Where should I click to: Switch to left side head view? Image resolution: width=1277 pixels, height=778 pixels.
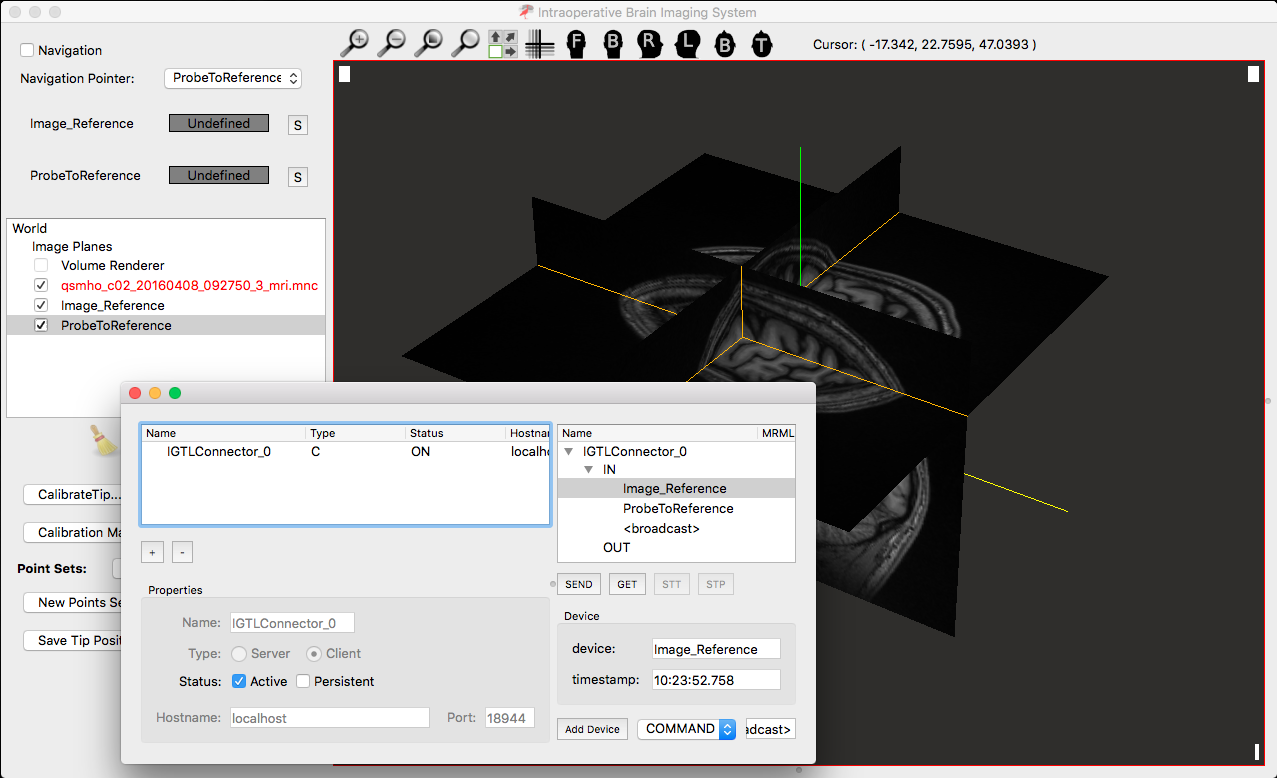click(687, 44)
